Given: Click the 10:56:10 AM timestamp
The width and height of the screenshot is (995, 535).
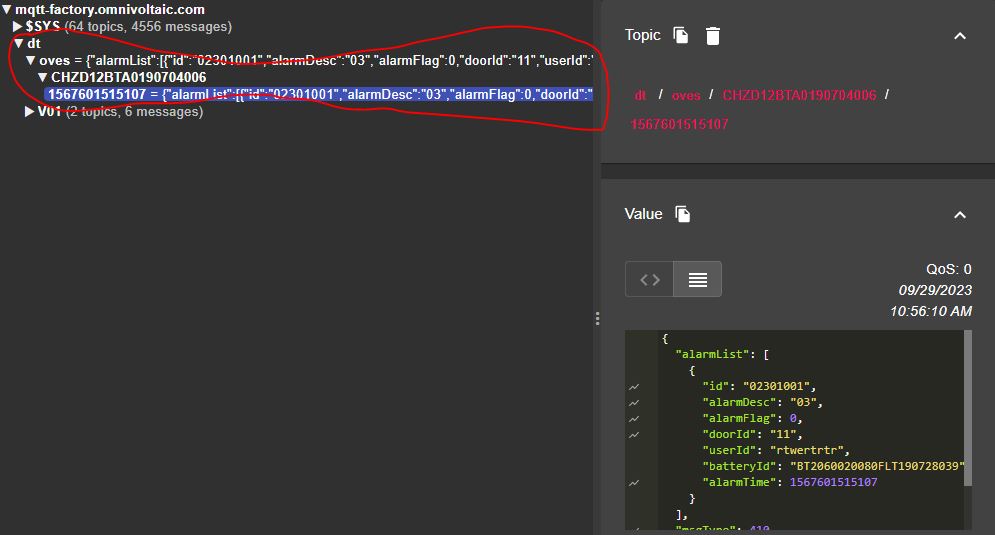Looking at the screenshot, I should pos(931,311).
